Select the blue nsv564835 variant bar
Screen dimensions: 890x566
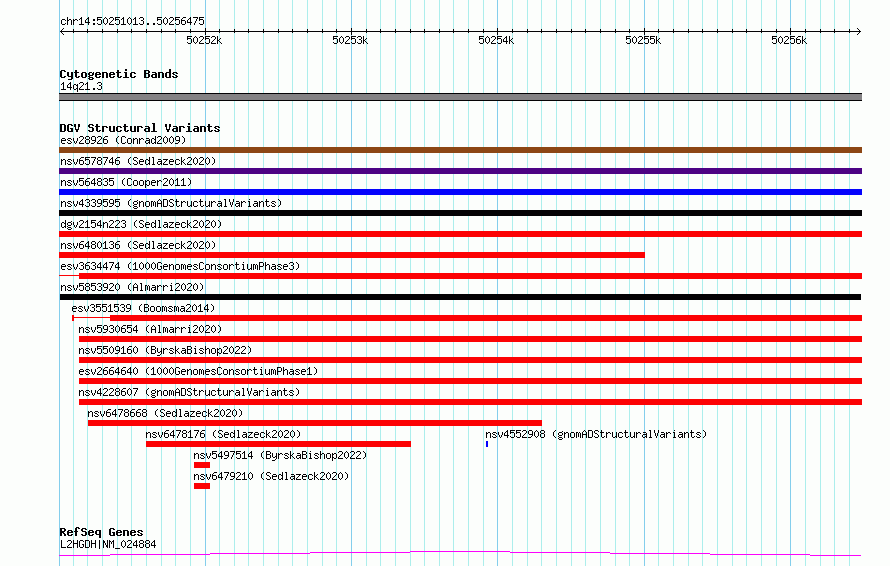[x=460, y=192]
